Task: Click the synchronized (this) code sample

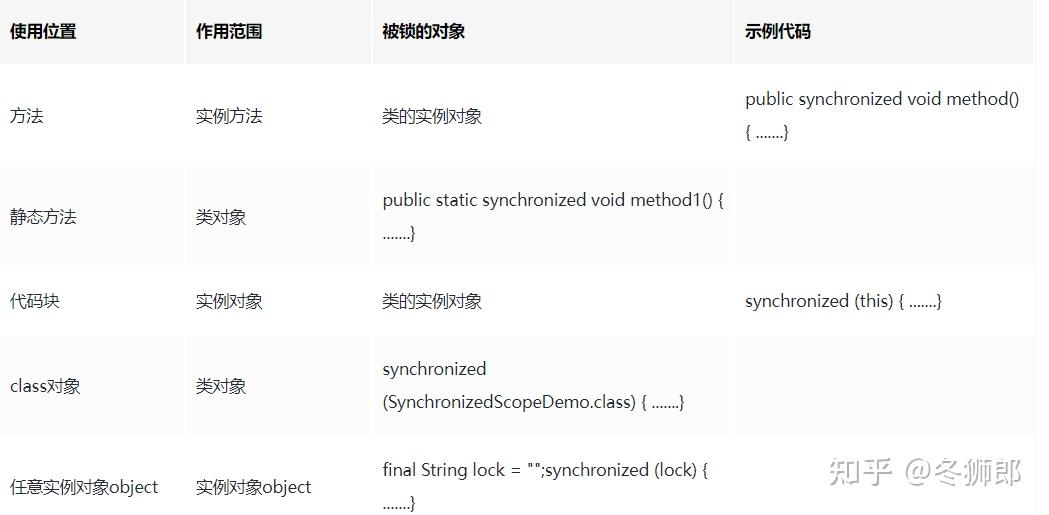Action: pos(843,301)
